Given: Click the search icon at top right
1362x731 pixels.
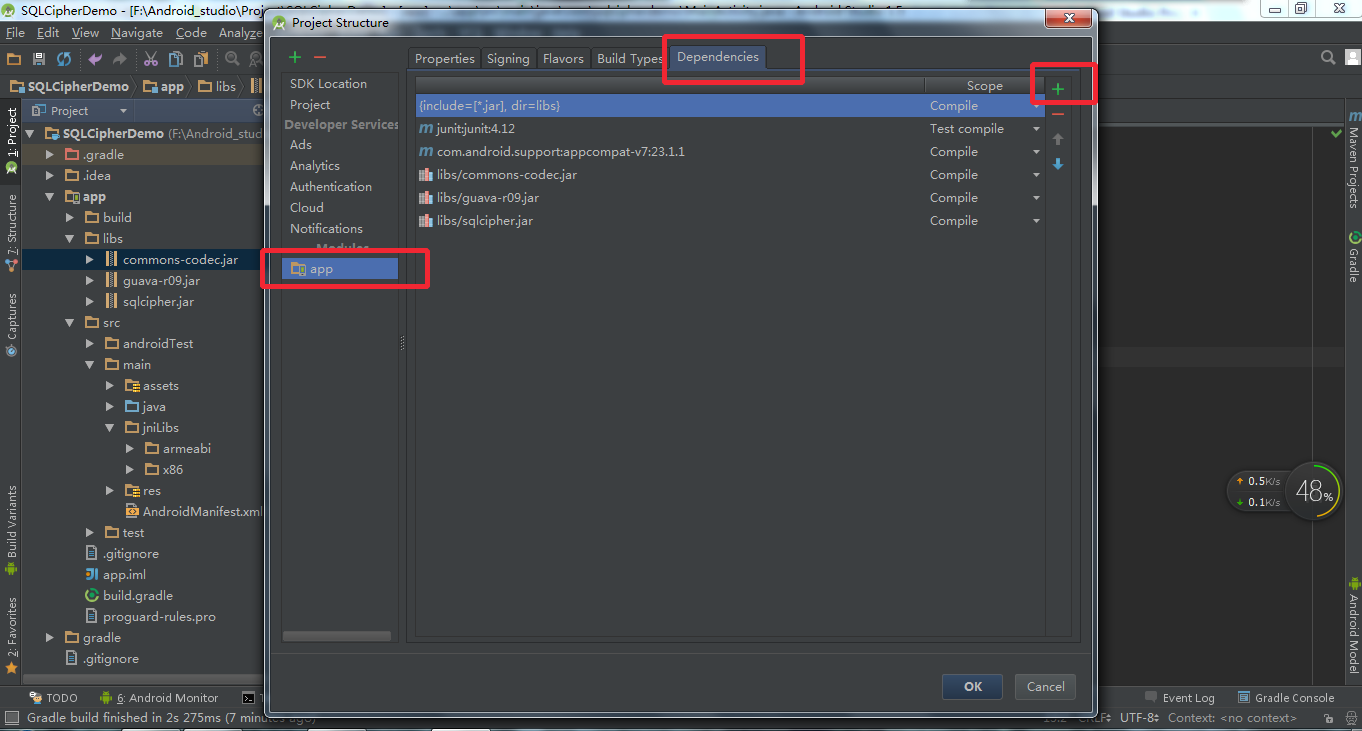Looking at the screenshot, I should 1328,58.
